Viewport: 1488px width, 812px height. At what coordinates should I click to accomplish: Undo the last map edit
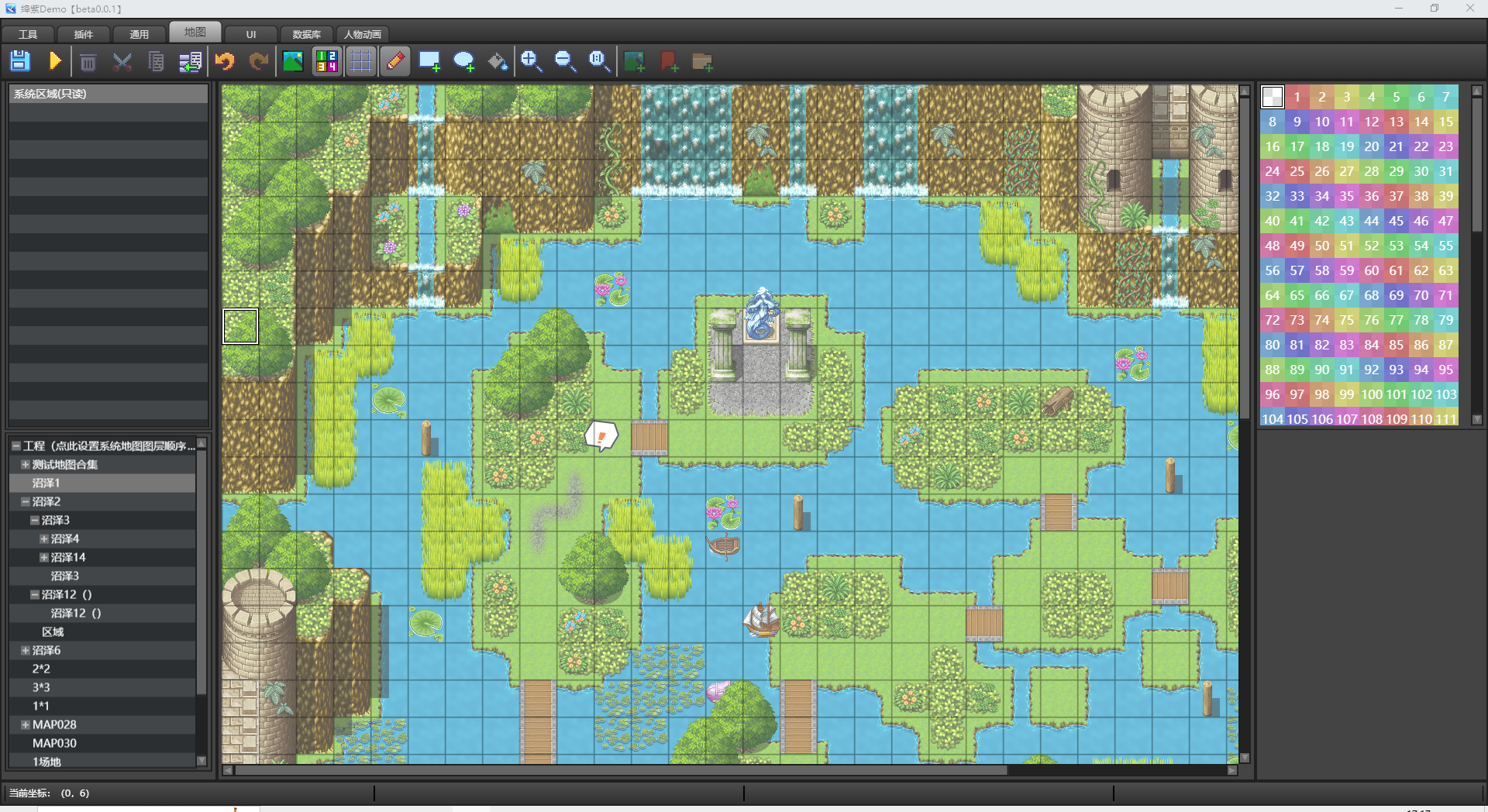tap(225, 61)
